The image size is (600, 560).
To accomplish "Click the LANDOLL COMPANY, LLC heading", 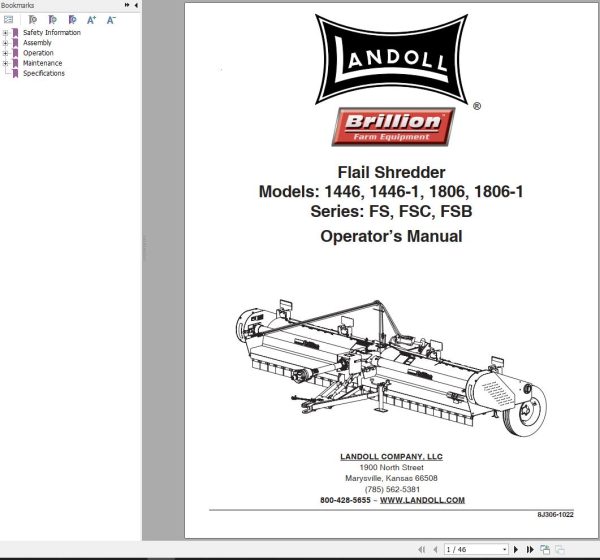I will pos(391,457).
